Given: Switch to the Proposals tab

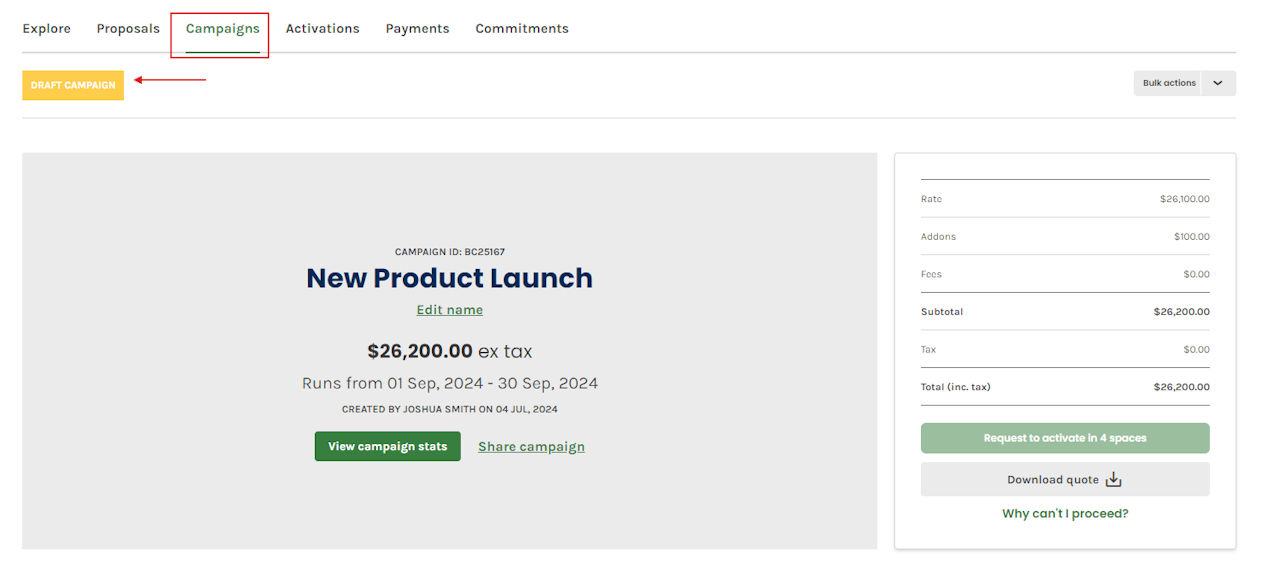Looking at the screenshot, I should [128, 29].
